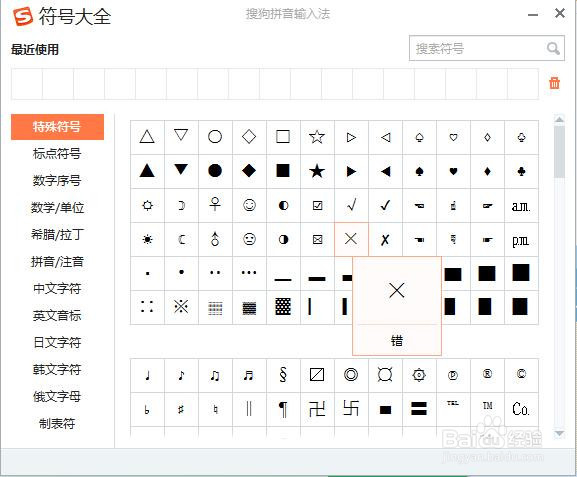Pick the reference mark ※ symbol
The height and width of the screenshot is (477, 577).
[x=181, y=307]
